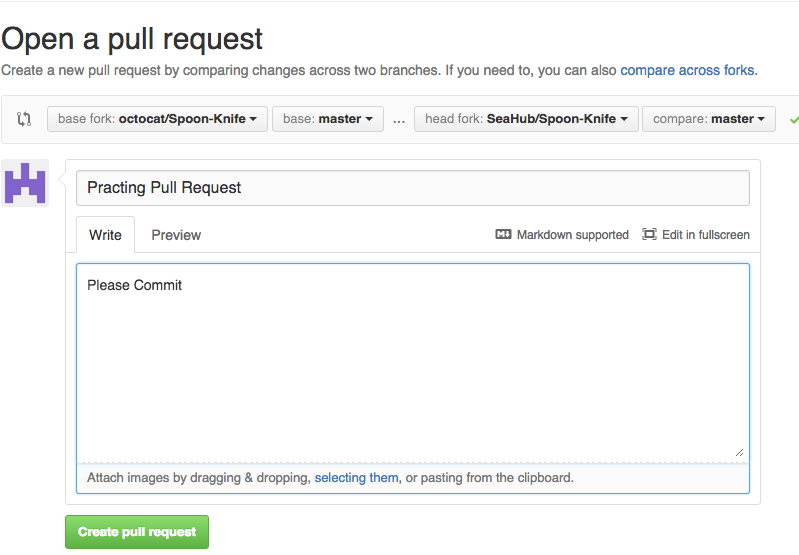Click the selecting them link
The width and height of the screenshot is (799, 555).
[x=356, y=478]
